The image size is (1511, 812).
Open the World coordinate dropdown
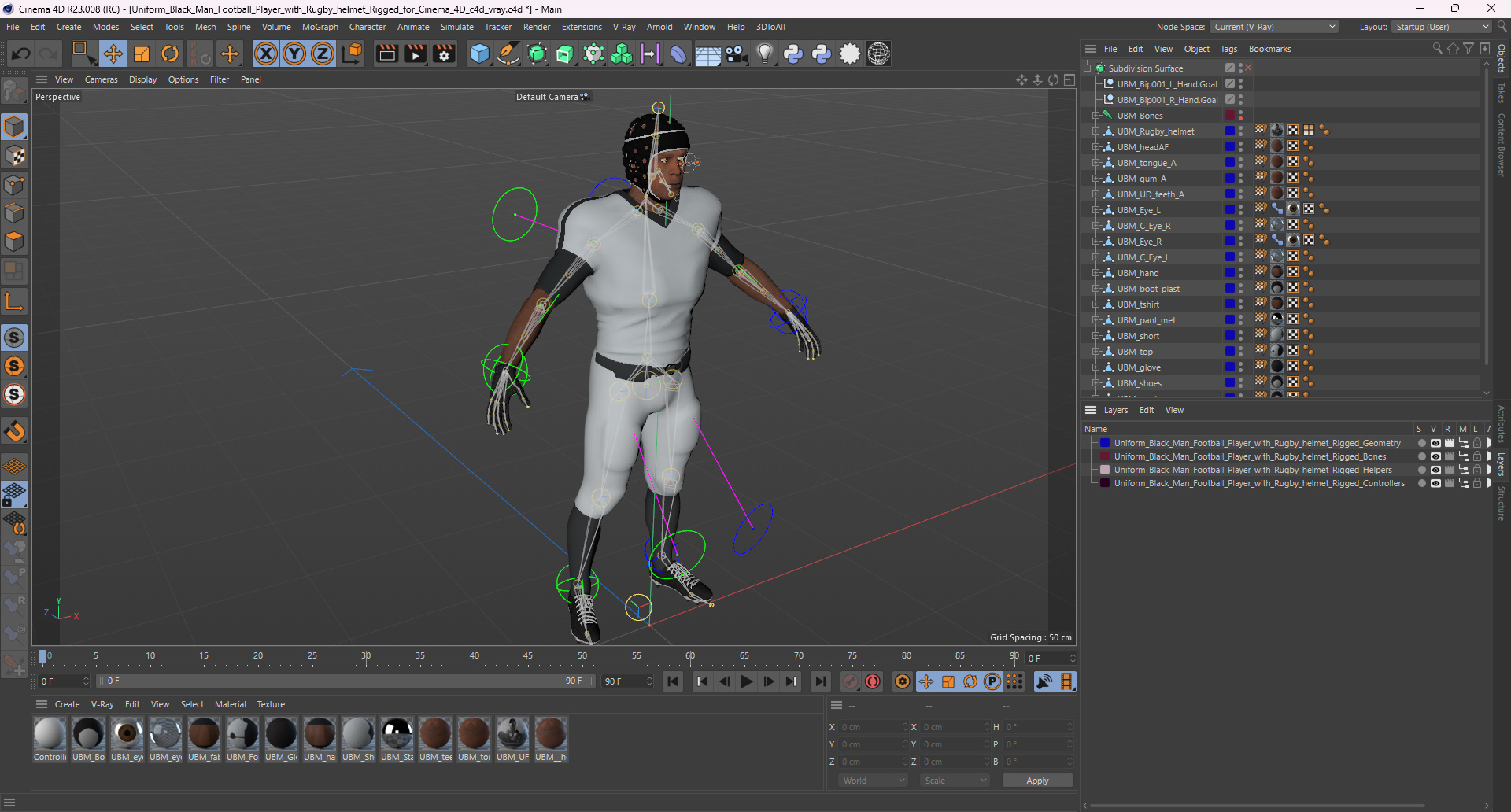[873, 781]
